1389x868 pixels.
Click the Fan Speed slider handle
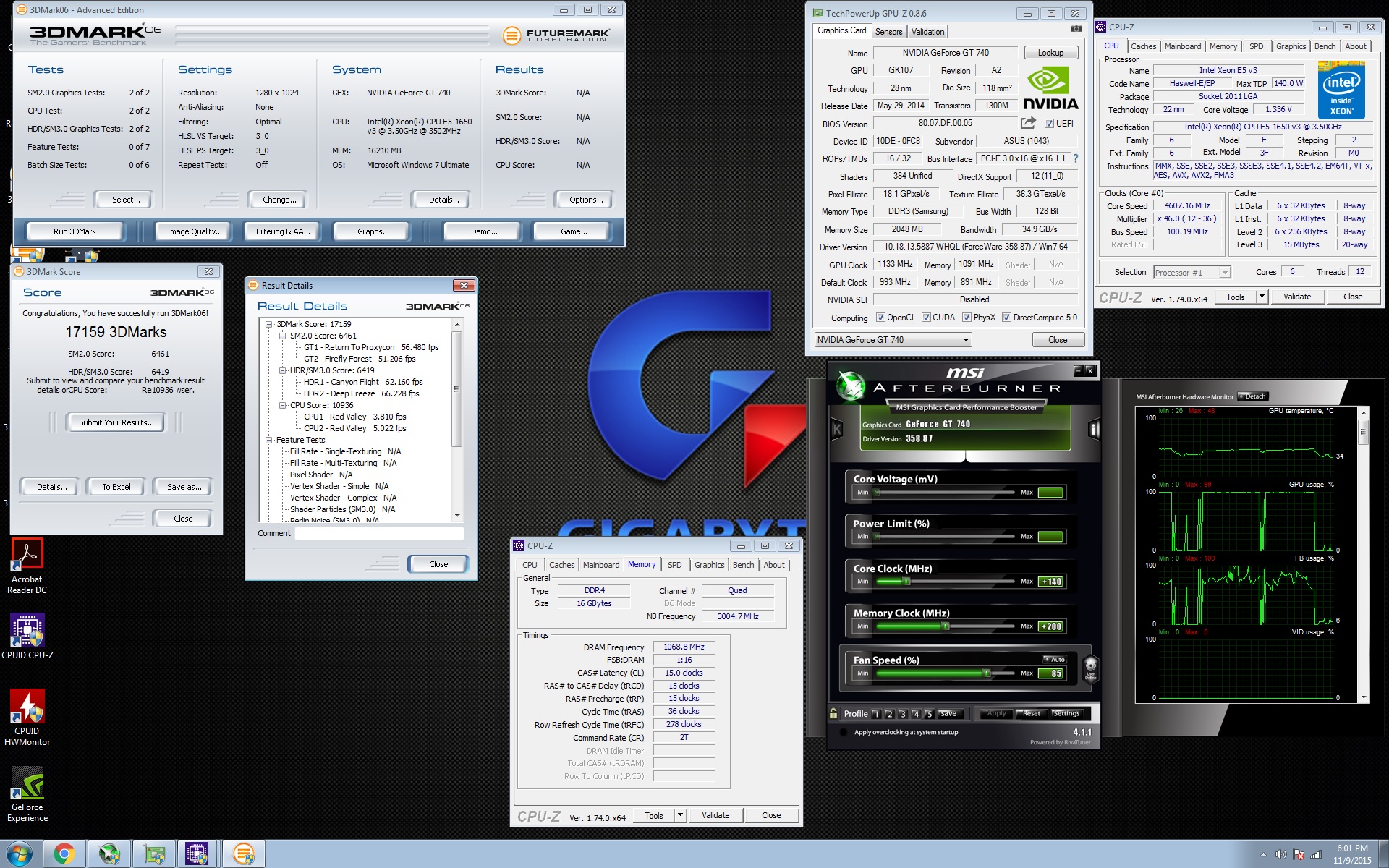[986, 673]
